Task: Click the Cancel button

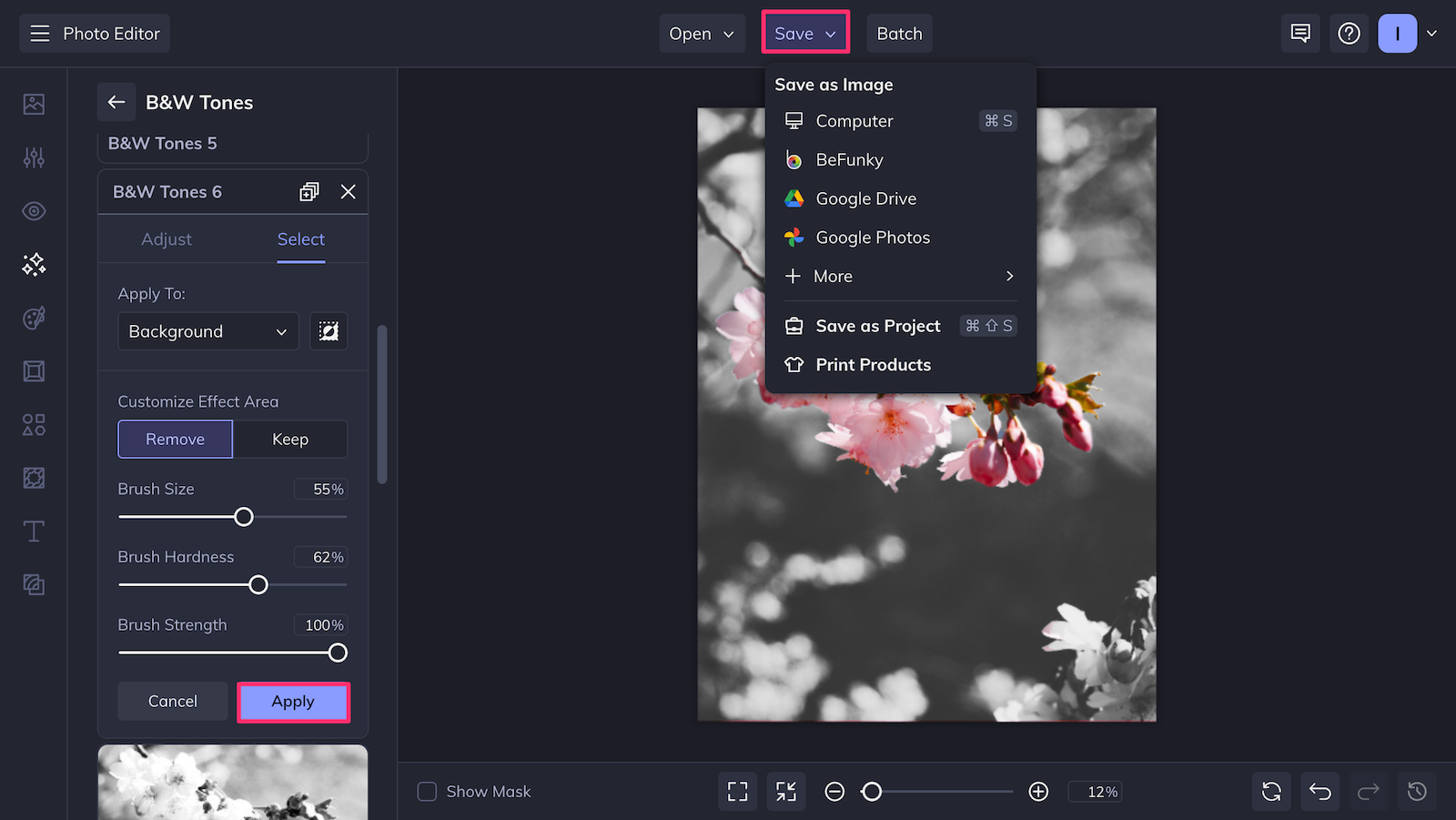Action: [173, 702]
